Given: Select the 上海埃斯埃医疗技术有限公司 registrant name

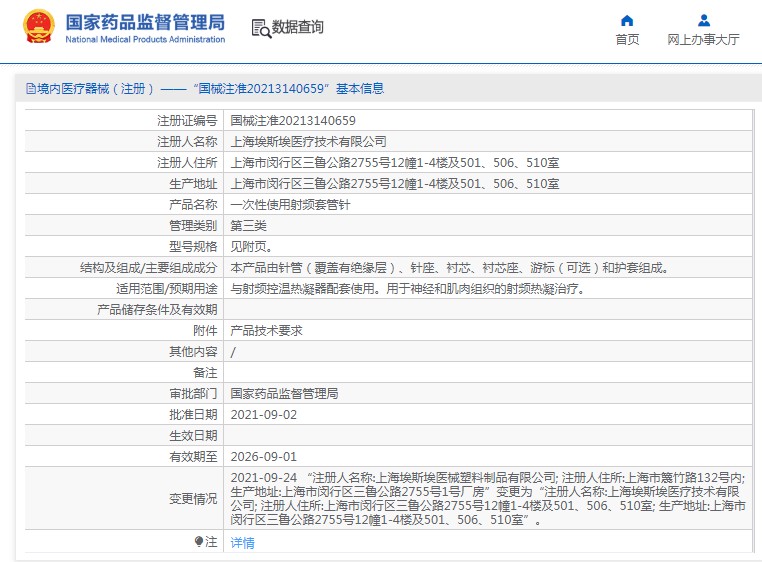Looking at the screenshot, I should point(309,141).
